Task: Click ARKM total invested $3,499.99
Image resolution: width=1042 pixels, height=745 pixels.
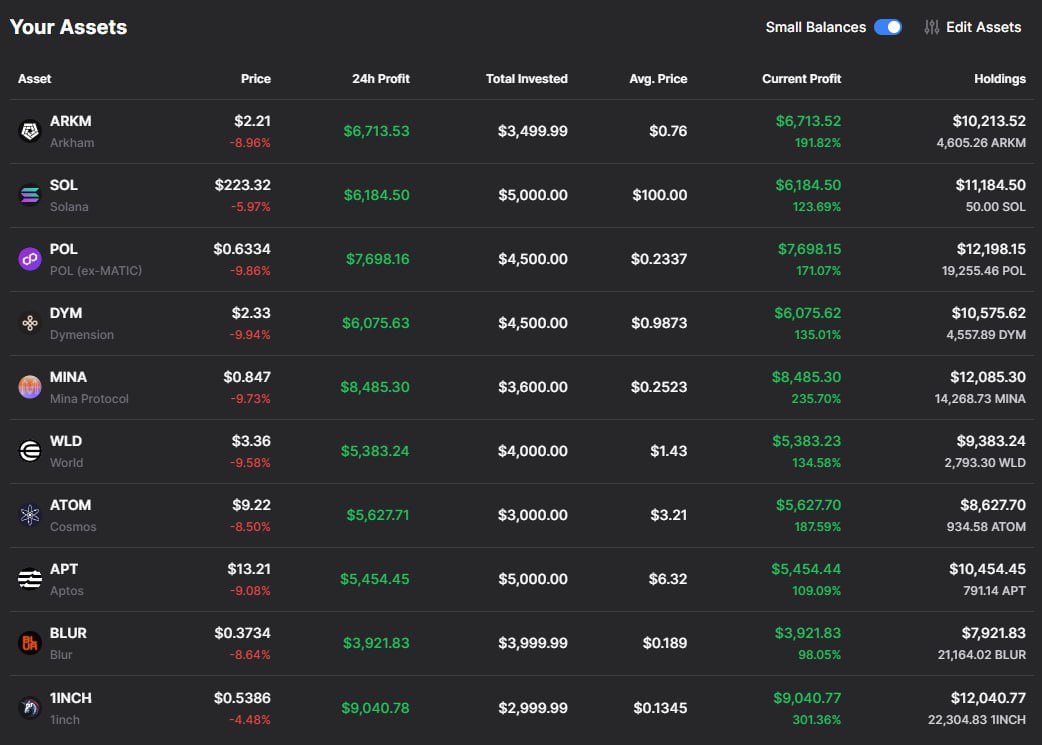Action: point(533,131)
